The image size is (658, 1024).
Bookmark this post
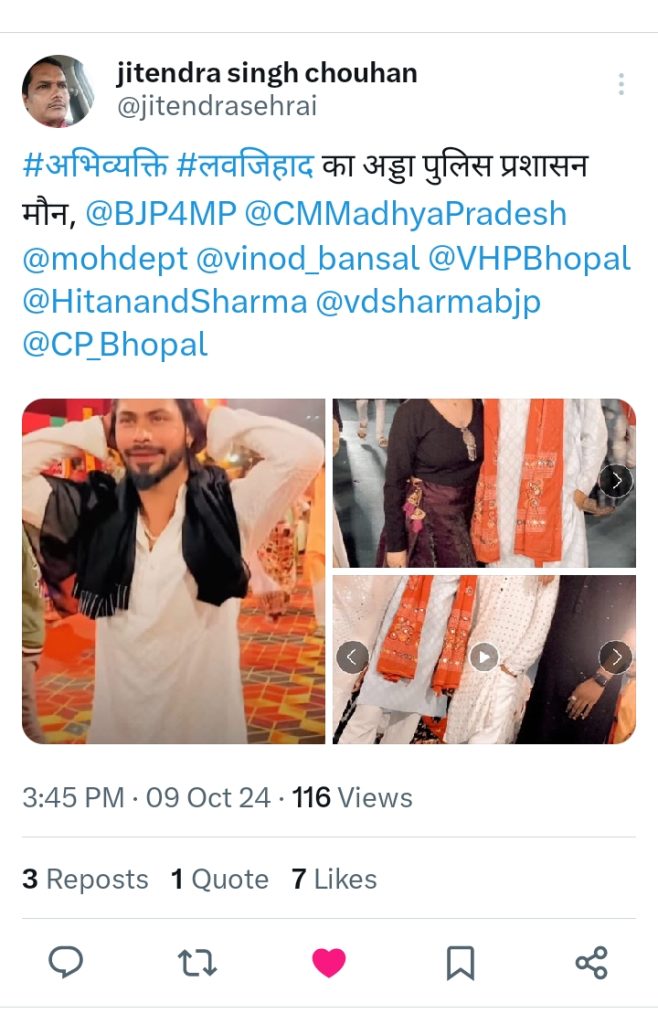(460, 963)
